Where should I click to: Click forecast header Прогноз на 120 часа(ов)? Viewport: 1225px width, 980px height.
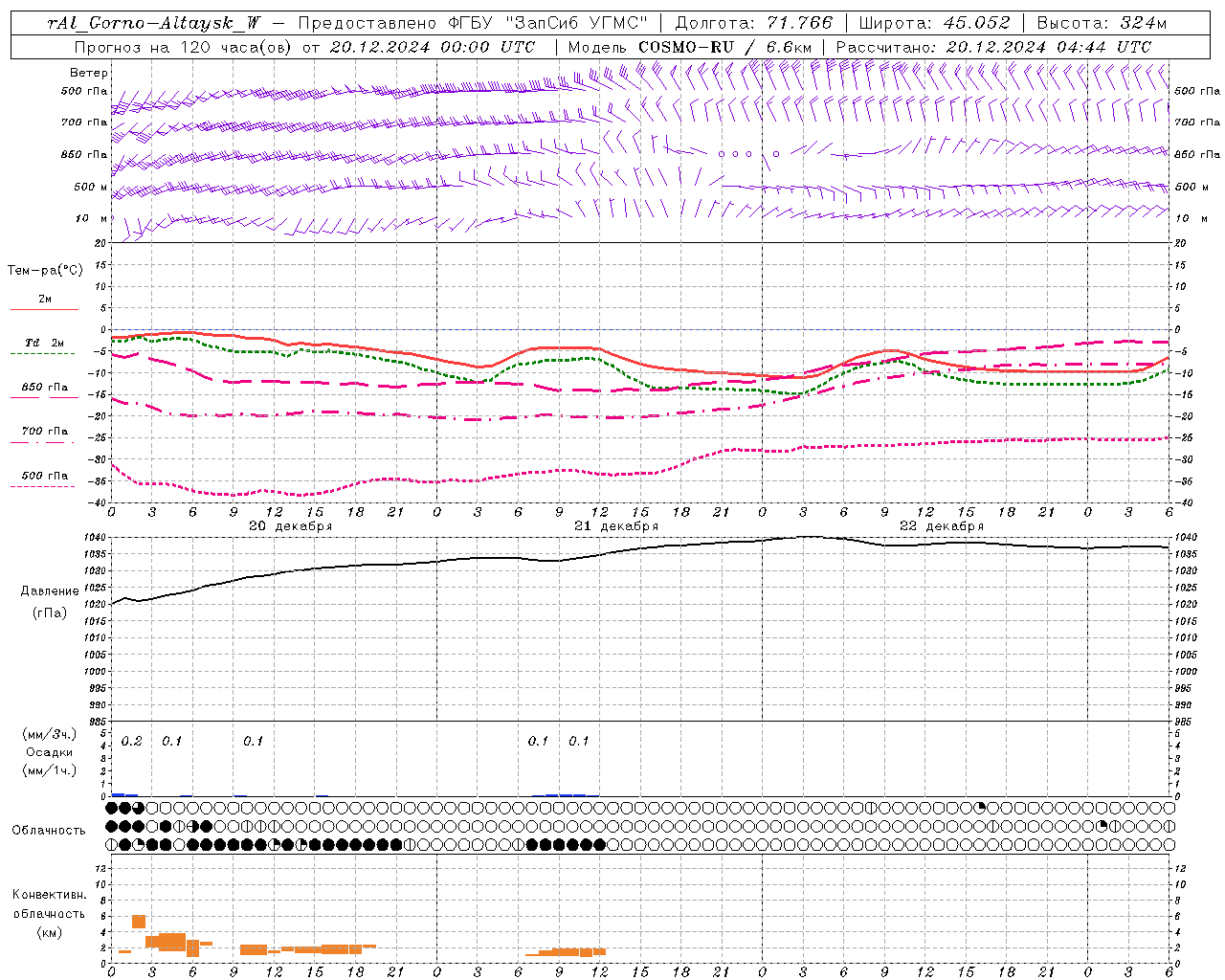(x=184, y=47)
